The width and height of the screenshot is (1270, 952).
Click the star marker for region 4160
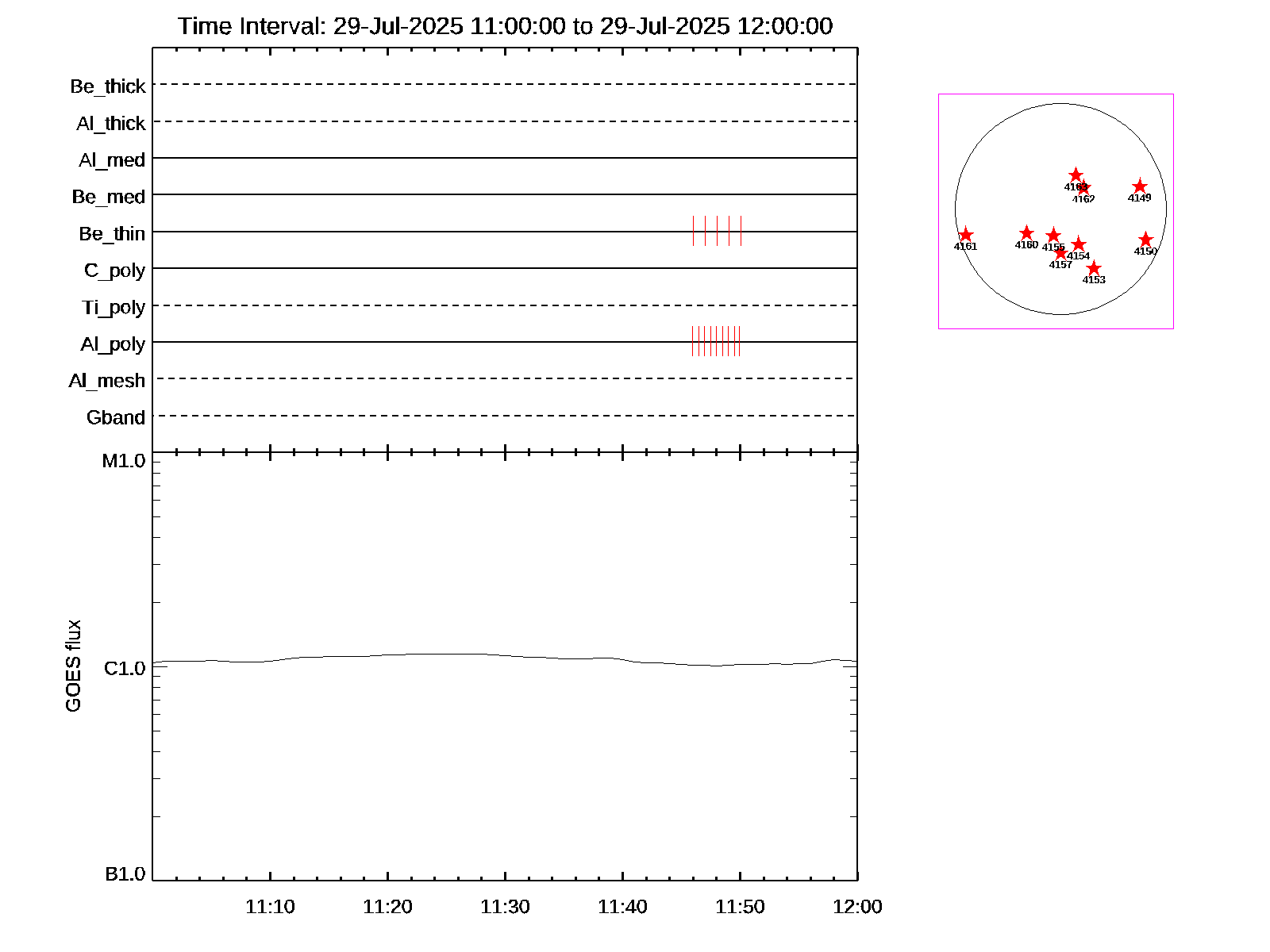tap(1026, 233)
